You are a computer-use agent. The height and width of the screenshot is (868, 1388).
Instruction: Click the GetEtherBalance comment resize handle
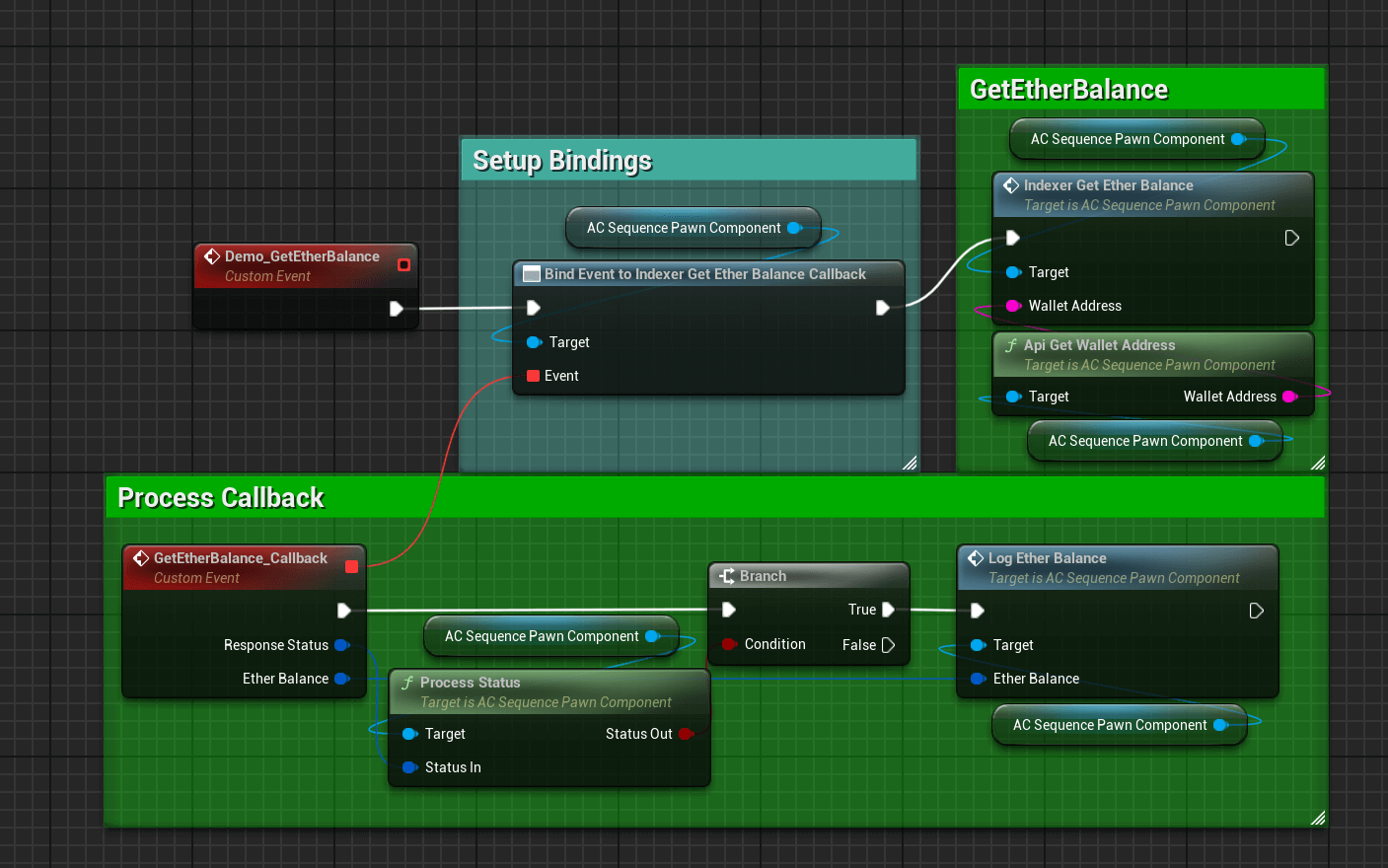pos(1318,463)
